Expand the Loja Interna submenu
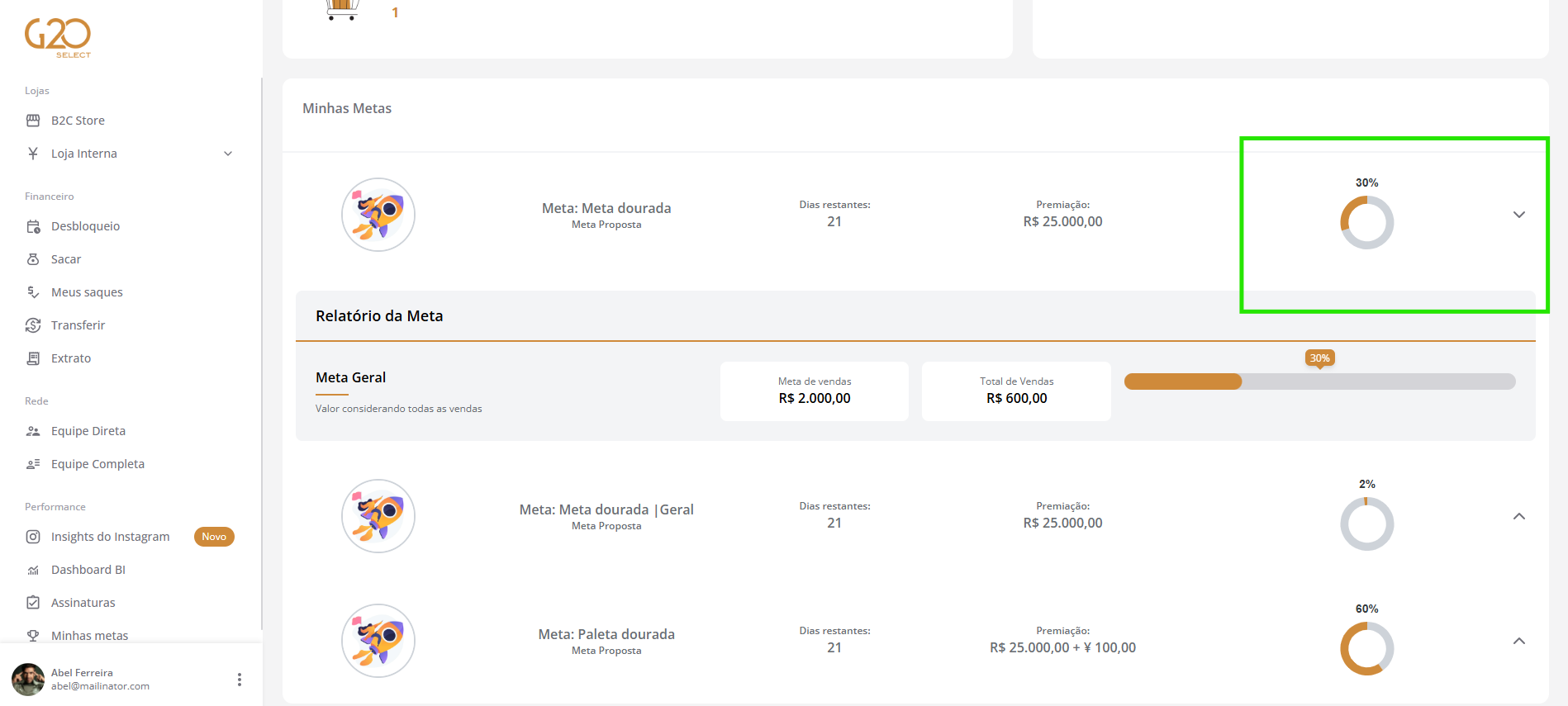Image resolution: width=1568 pixels, height=706 pixels. click(228, 154)
